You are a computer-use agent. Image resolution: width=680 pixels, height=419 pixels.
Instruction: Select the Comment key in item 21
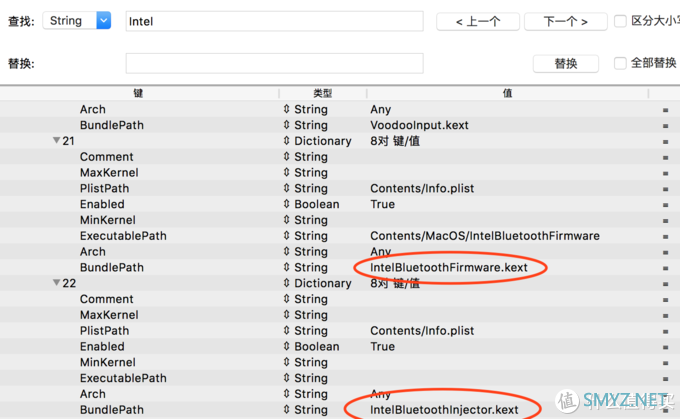click(x=106, y=157)
